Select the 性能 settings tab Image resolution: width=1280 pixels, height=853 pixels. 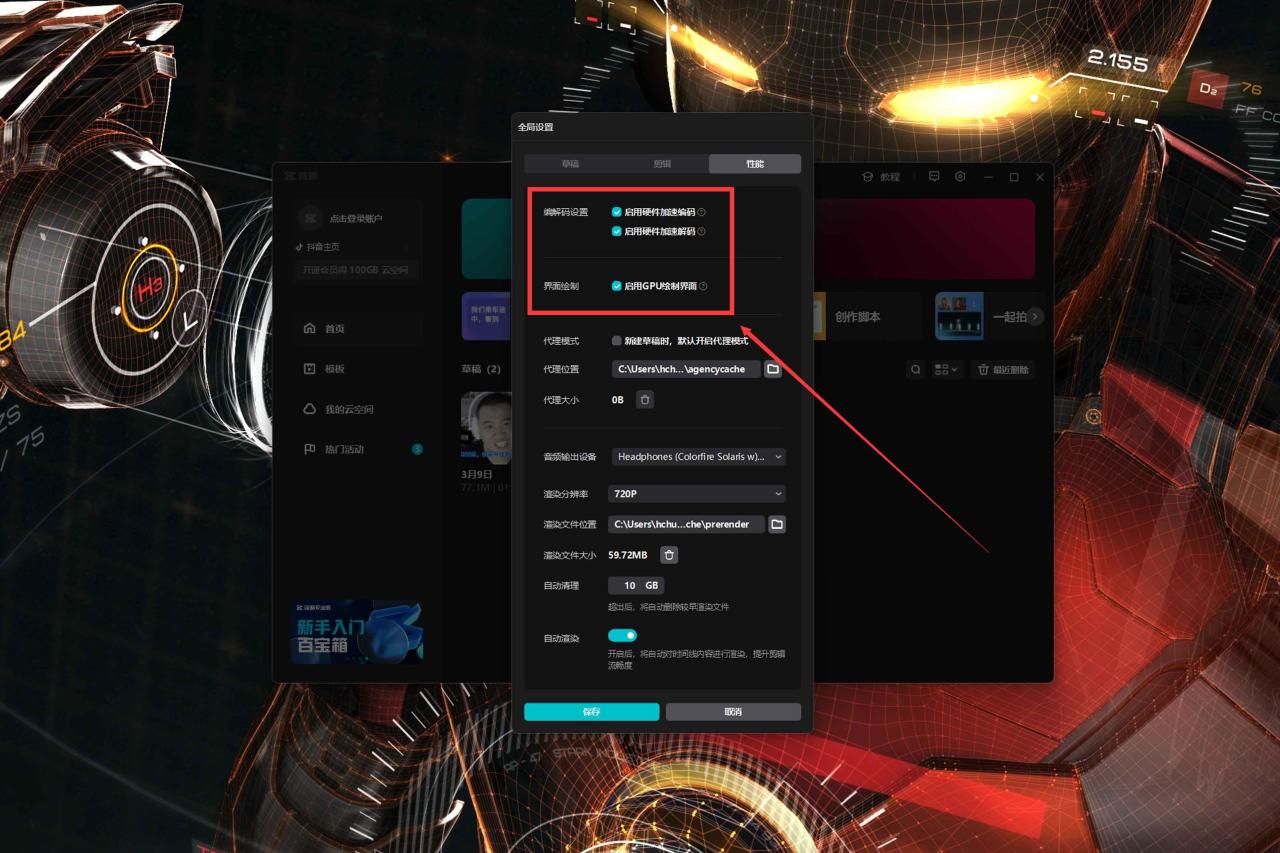tap(755, 164)
